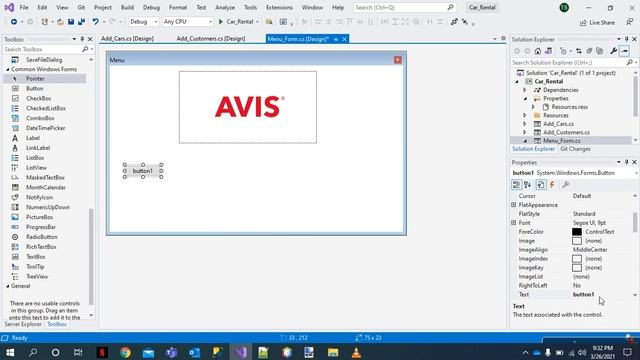The height and width of the screenshot is (360, 640).
Task: Open the Text property dropdown arrow
Action: pyautogui.click(x=635, y=295)
